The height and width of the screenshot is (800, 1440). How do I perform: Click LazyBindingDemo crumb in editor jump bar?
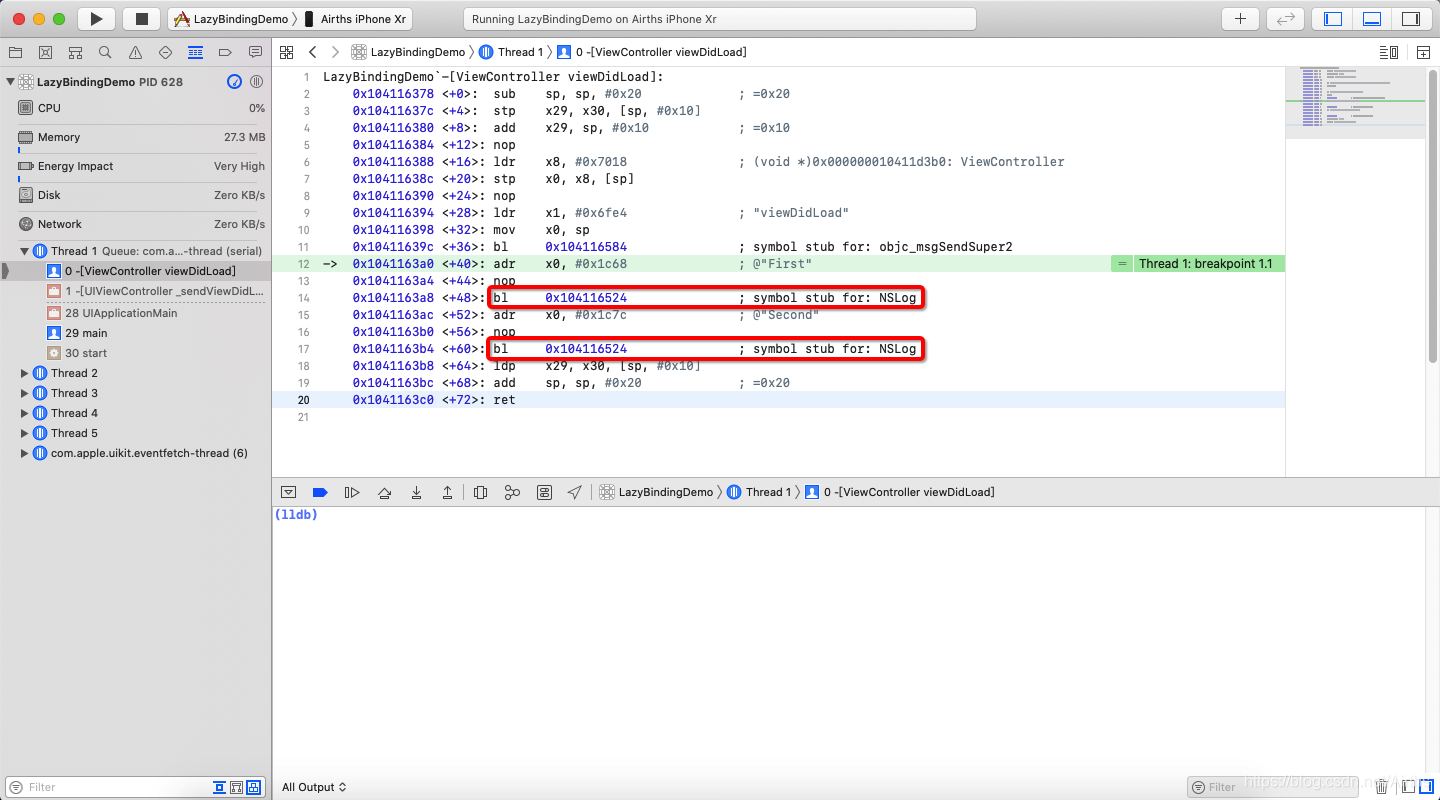[408, 52]
